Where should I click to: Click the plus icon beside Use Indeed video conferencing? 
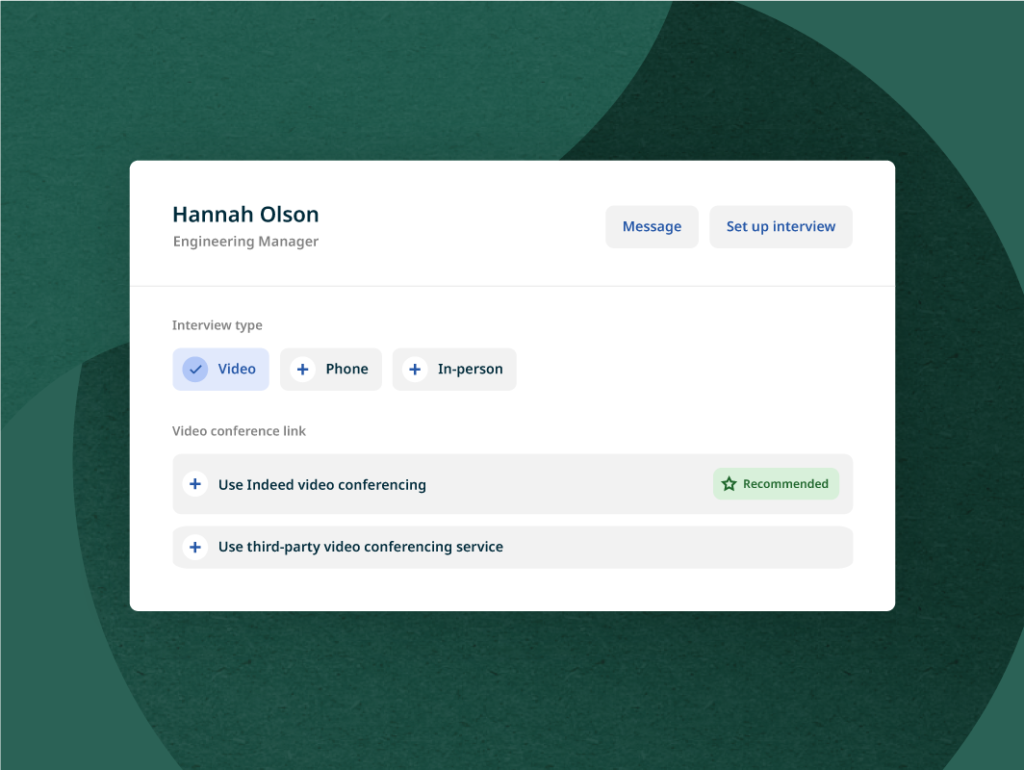pos(195,484)
